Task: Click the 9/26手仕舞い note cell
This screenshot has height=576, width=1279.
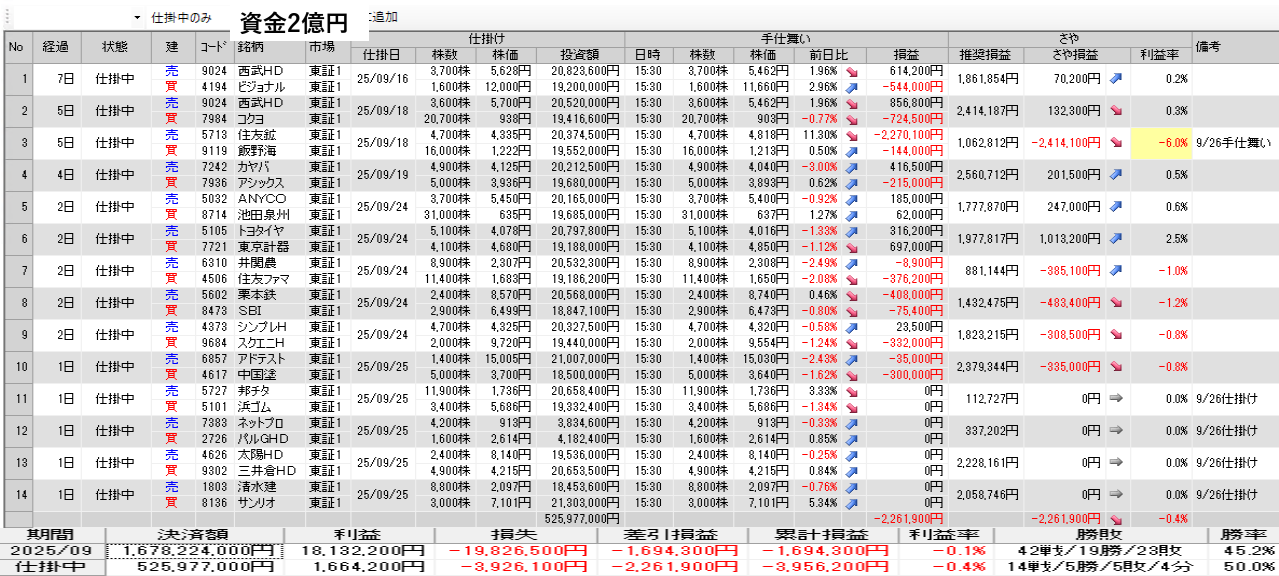Action: click(x=1233, y=142)
